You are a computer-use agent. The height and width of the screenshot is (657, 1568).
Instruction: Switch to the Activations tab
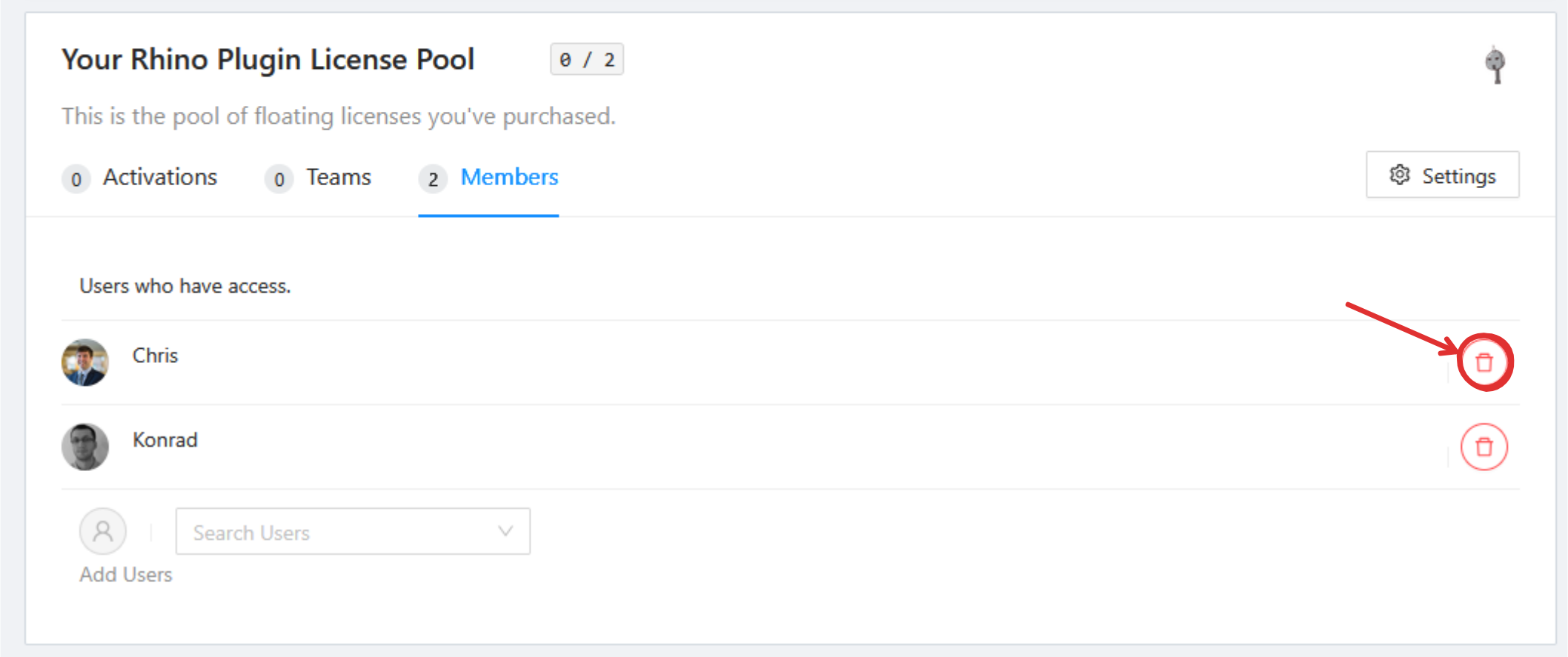[x=160, y=178]
